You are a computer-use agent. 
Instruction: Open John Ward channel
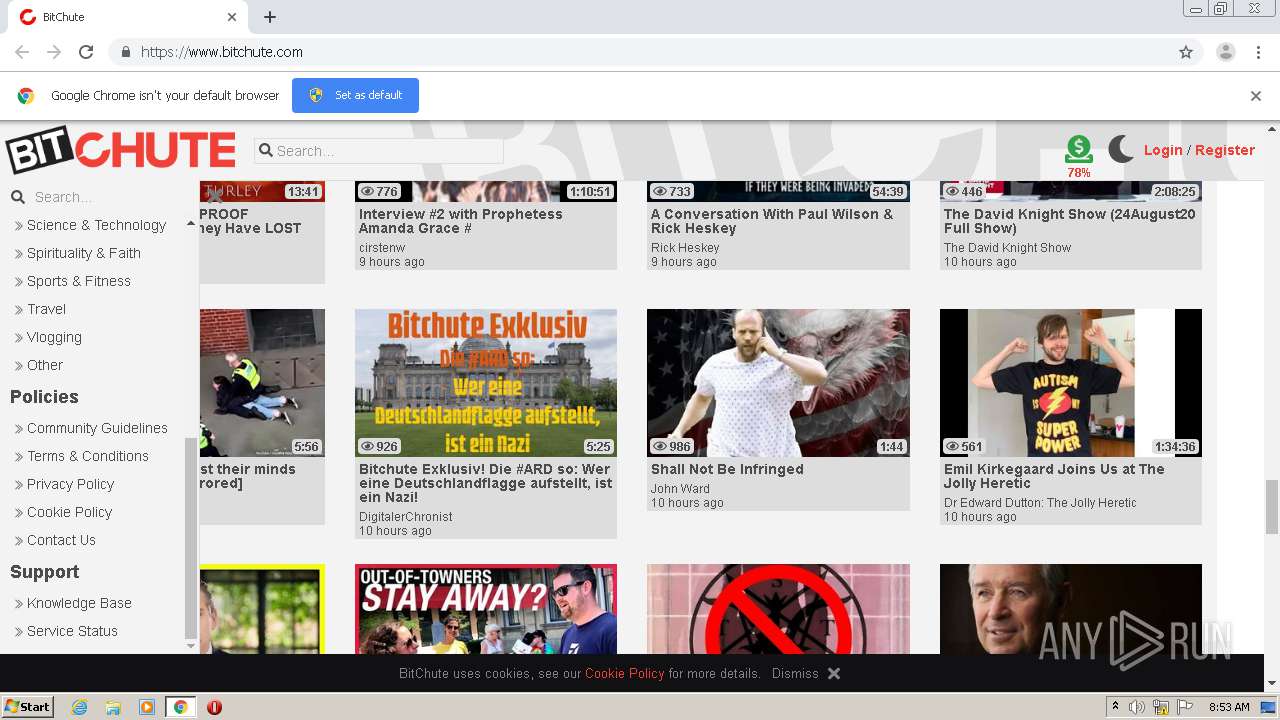pyautogui.click(x=680, y=489)
